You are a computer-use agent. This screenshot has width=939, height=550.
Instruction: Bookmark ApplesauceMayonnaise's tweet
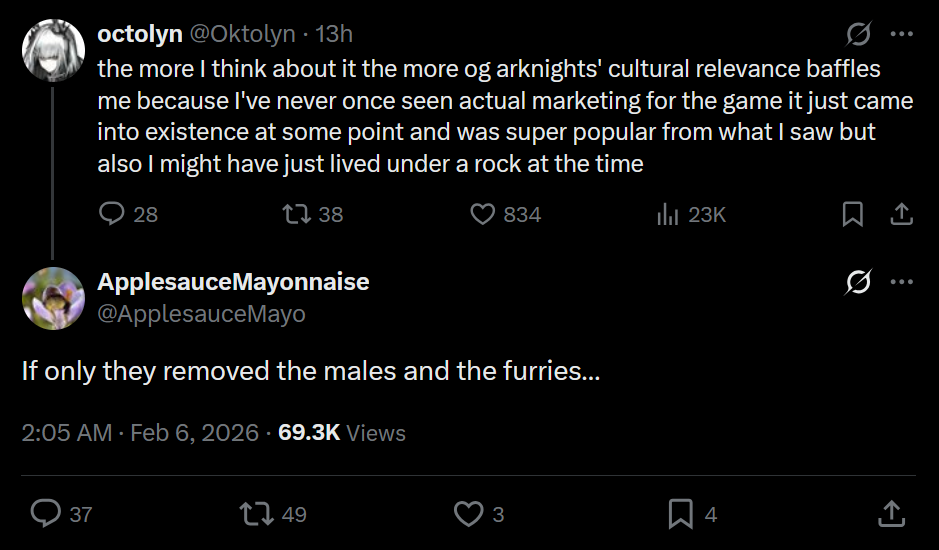click(x=680, y=514)
